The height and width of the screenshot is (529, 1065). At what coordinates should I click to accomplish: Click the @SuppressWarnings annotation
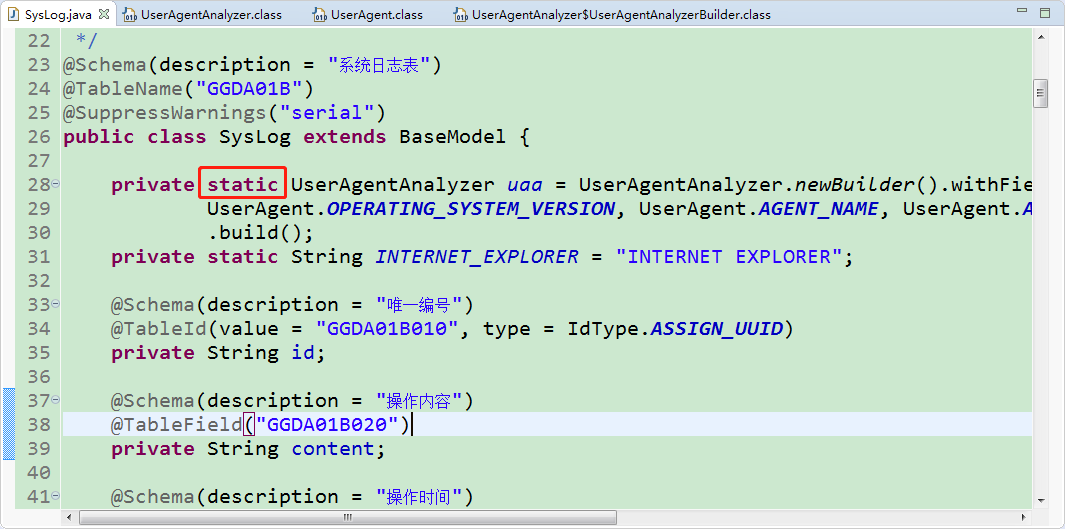pos(165,112)
